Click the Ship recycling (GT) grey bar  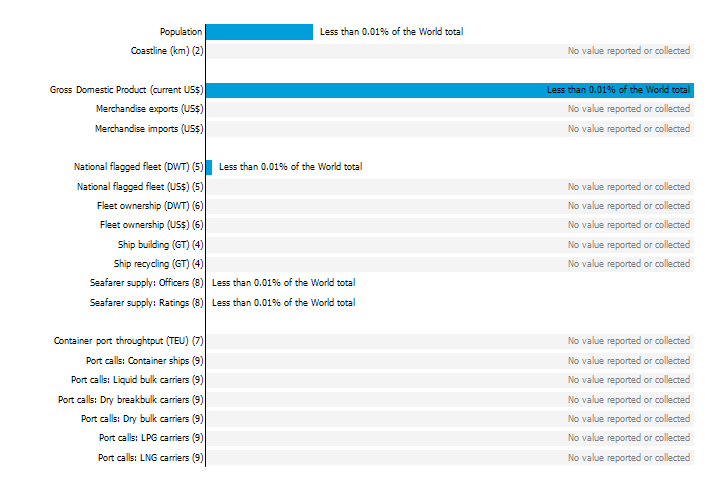pos(450,264)
